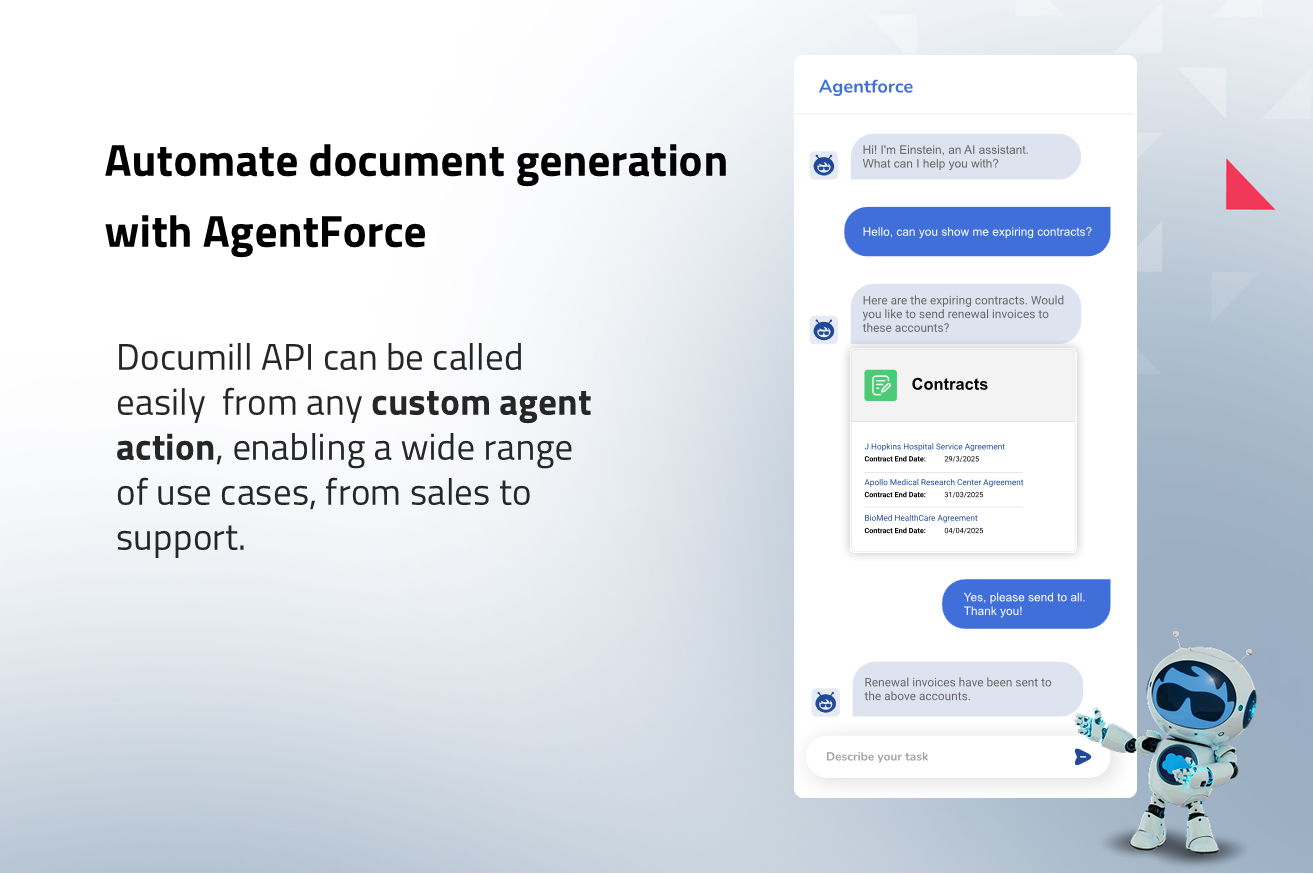Click the contract end date 29/3/2025
The height and width of the screenshot is (875, 1313).
[962, 459]
